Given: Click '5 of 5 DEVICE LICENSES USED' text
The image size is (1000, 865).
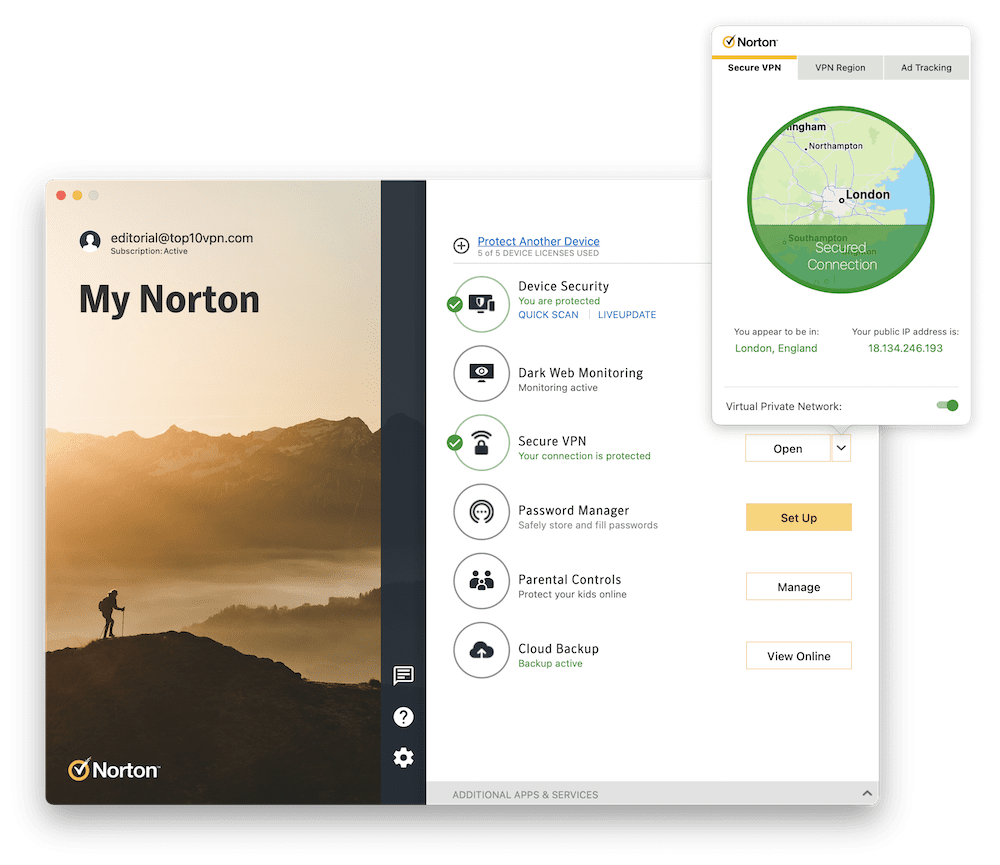Looking at the screenshot, I should click(x=538, y=253).
